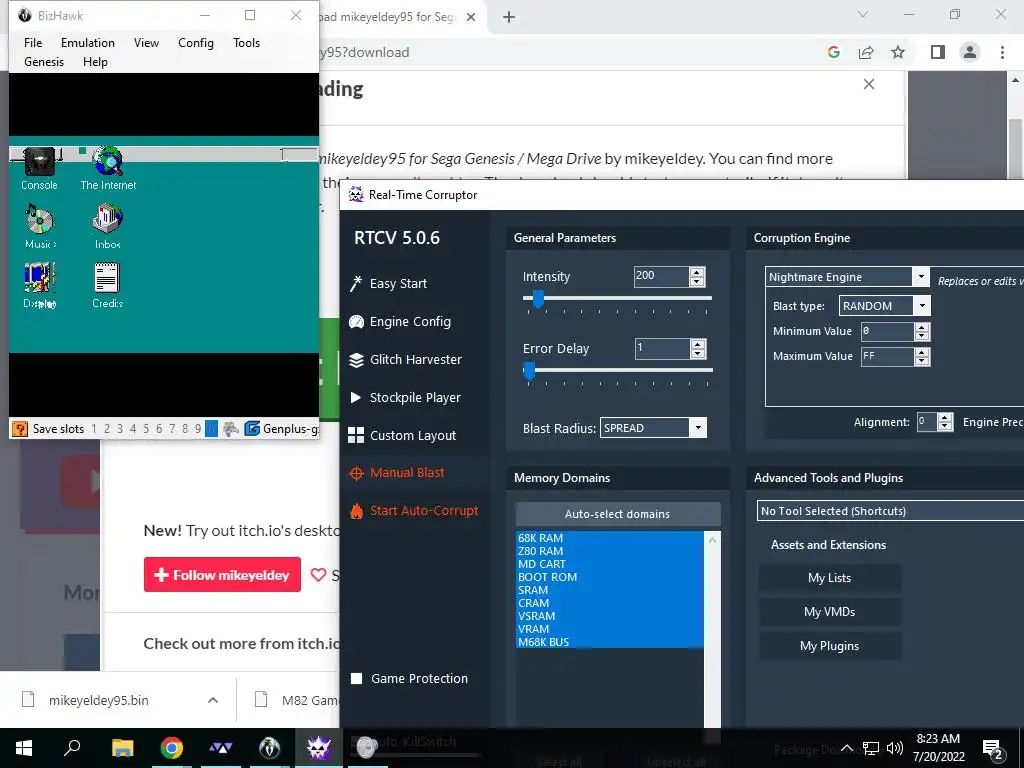Open the BizHawk Help menu
Screen dimensions: 1024x768
[95, 61]
